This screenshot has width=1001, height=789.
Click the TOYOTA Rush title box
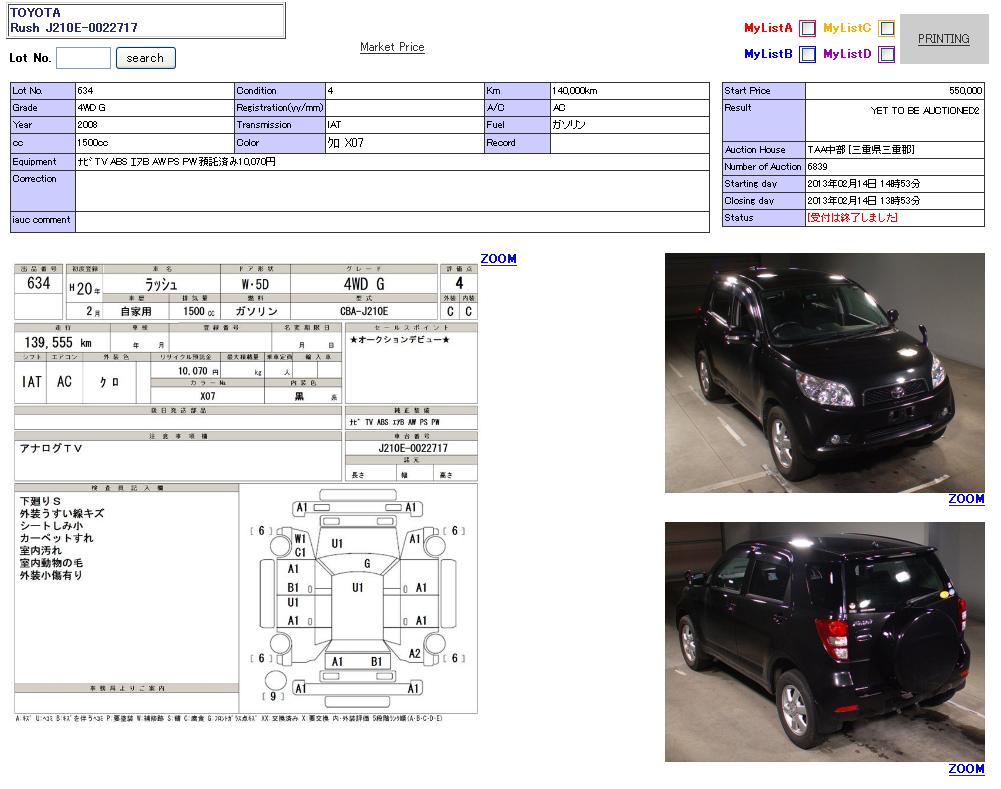click(x=146, y=20)
